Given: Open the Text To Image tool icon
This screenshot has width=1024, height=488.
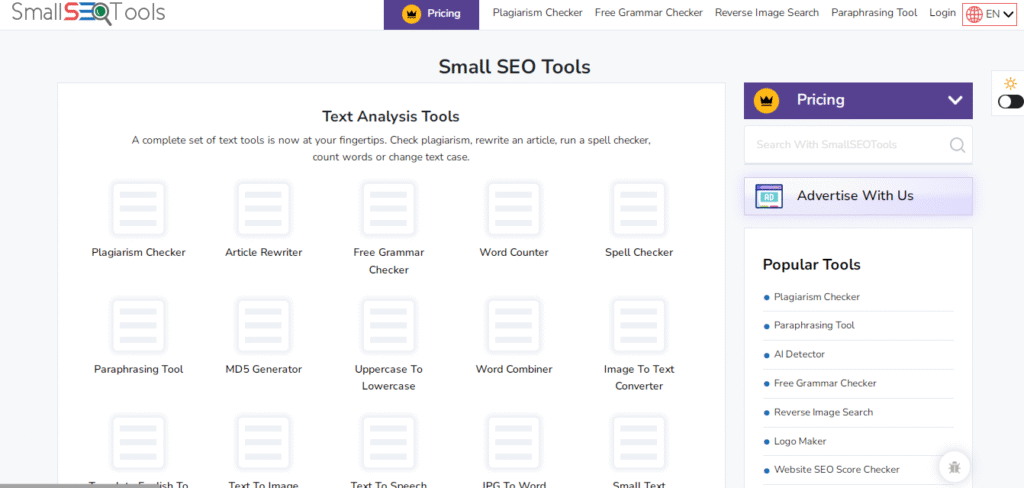Looking at the screenshot, I should [x=263, y=442].
